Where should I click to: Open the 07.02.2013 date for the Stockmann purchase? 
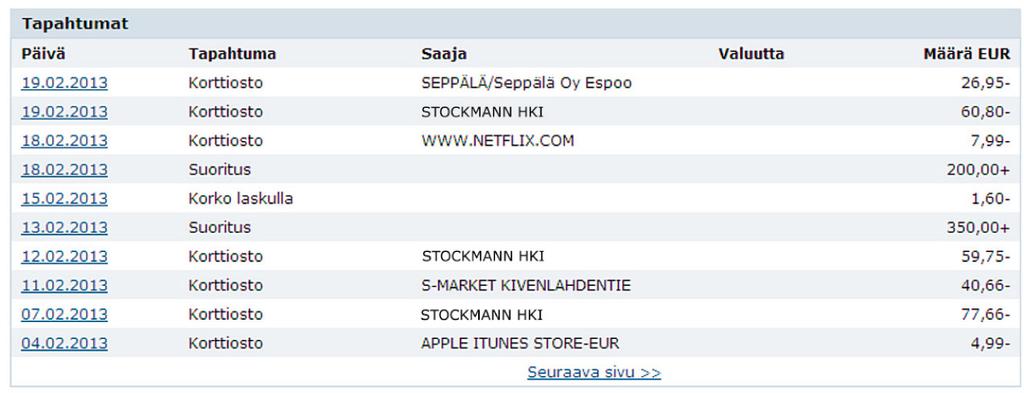coord(65,315)
